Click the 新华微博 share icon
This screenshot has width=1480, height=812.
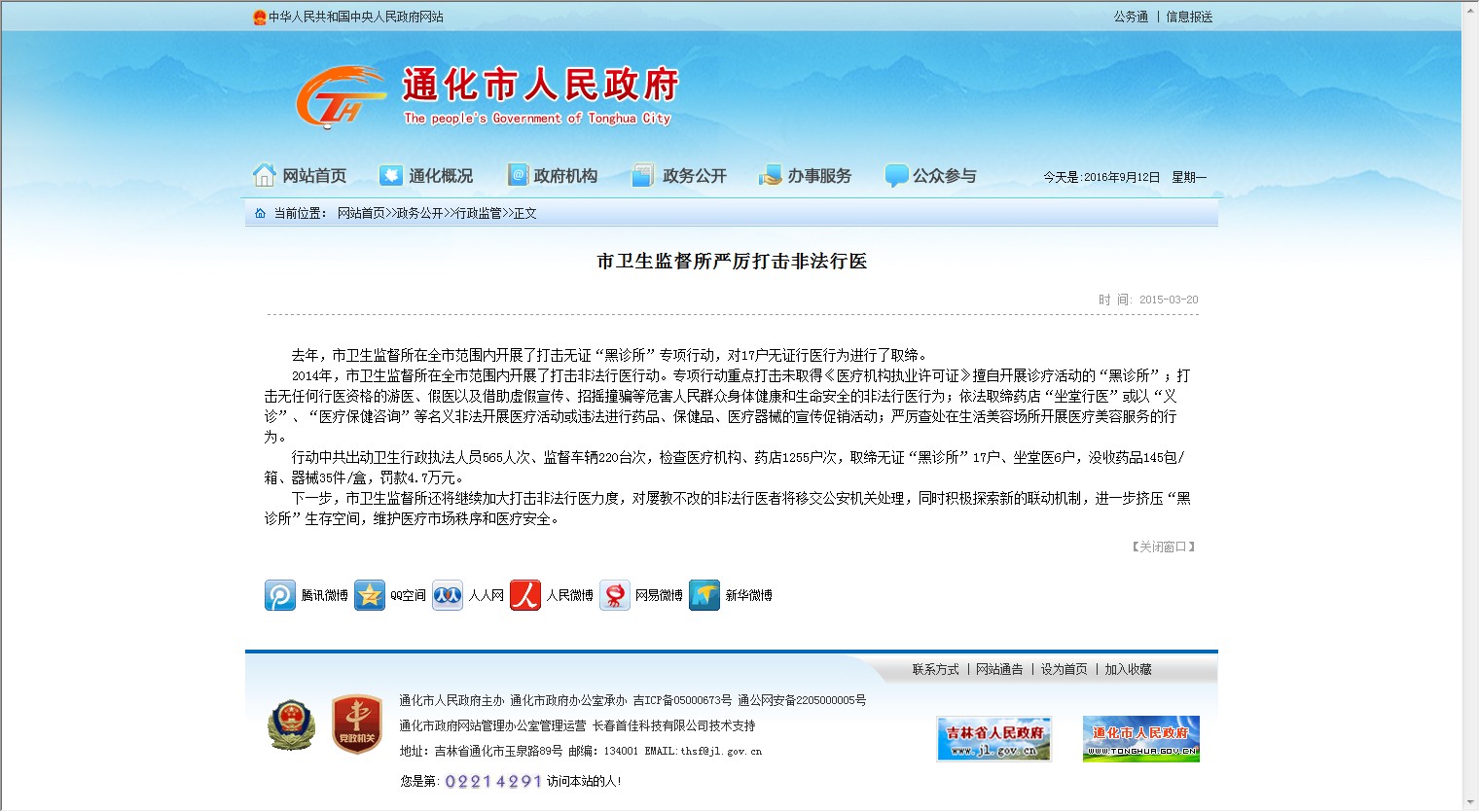coord(704,595)
